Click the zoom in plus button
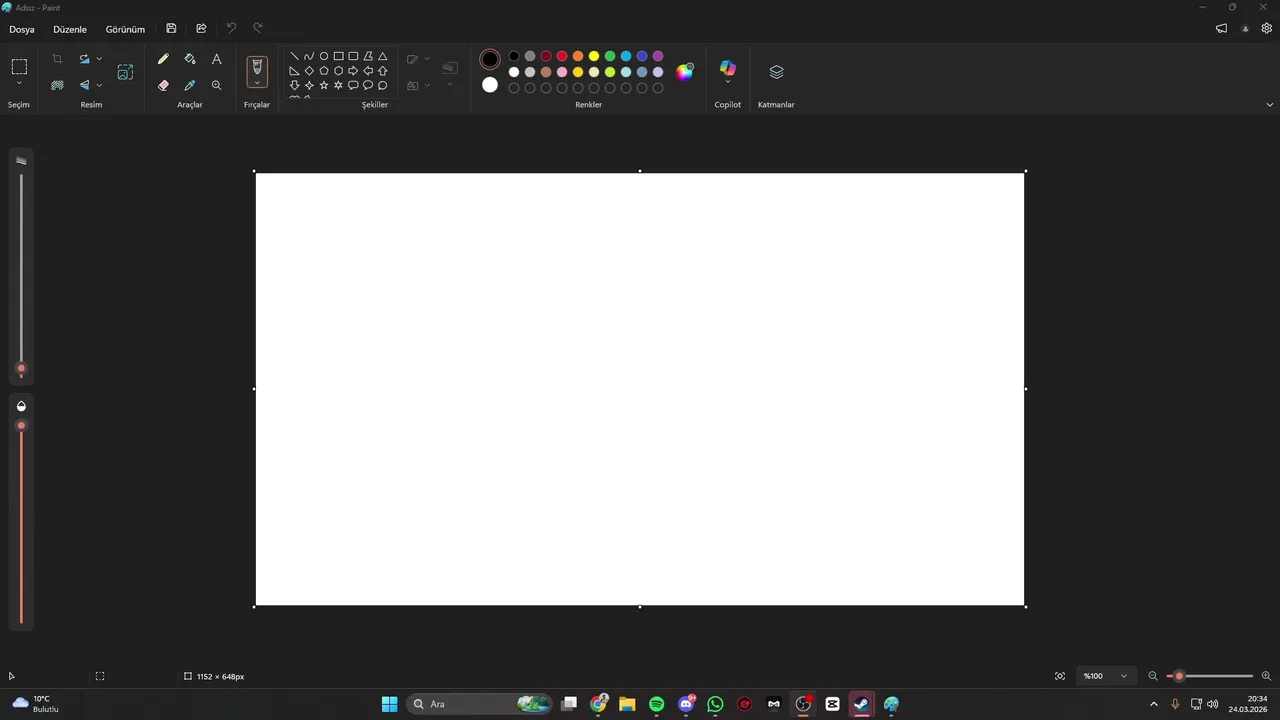Viewport: 1280px width, 720px height. [1266, 676]
